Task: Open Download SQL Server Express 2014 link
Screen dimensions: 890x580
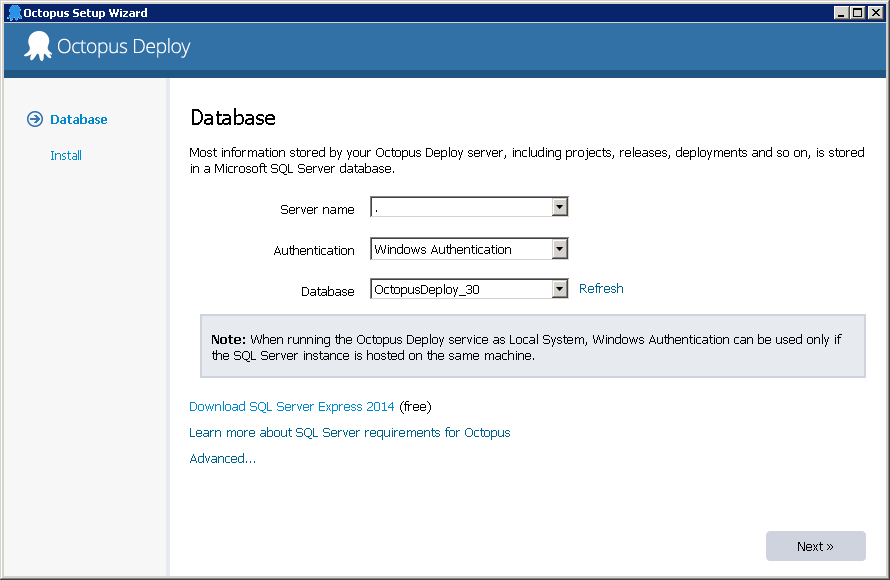Action: (x=292, y=407)
